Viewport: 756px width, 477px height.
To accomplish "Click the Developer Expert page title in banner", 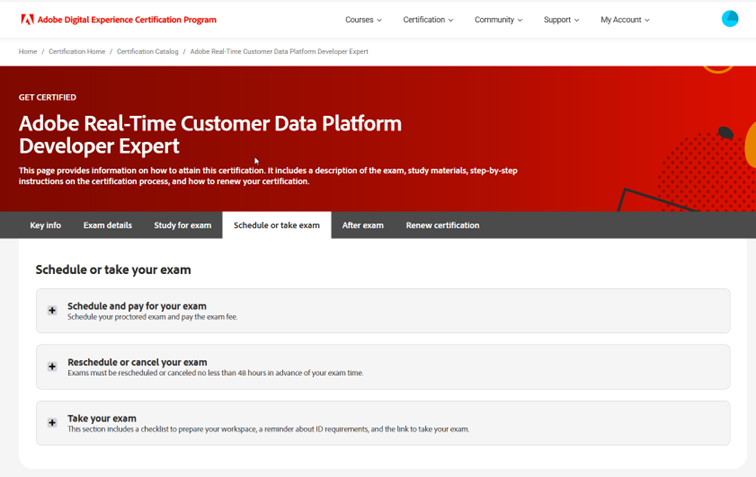I will [x=210, y=135].
